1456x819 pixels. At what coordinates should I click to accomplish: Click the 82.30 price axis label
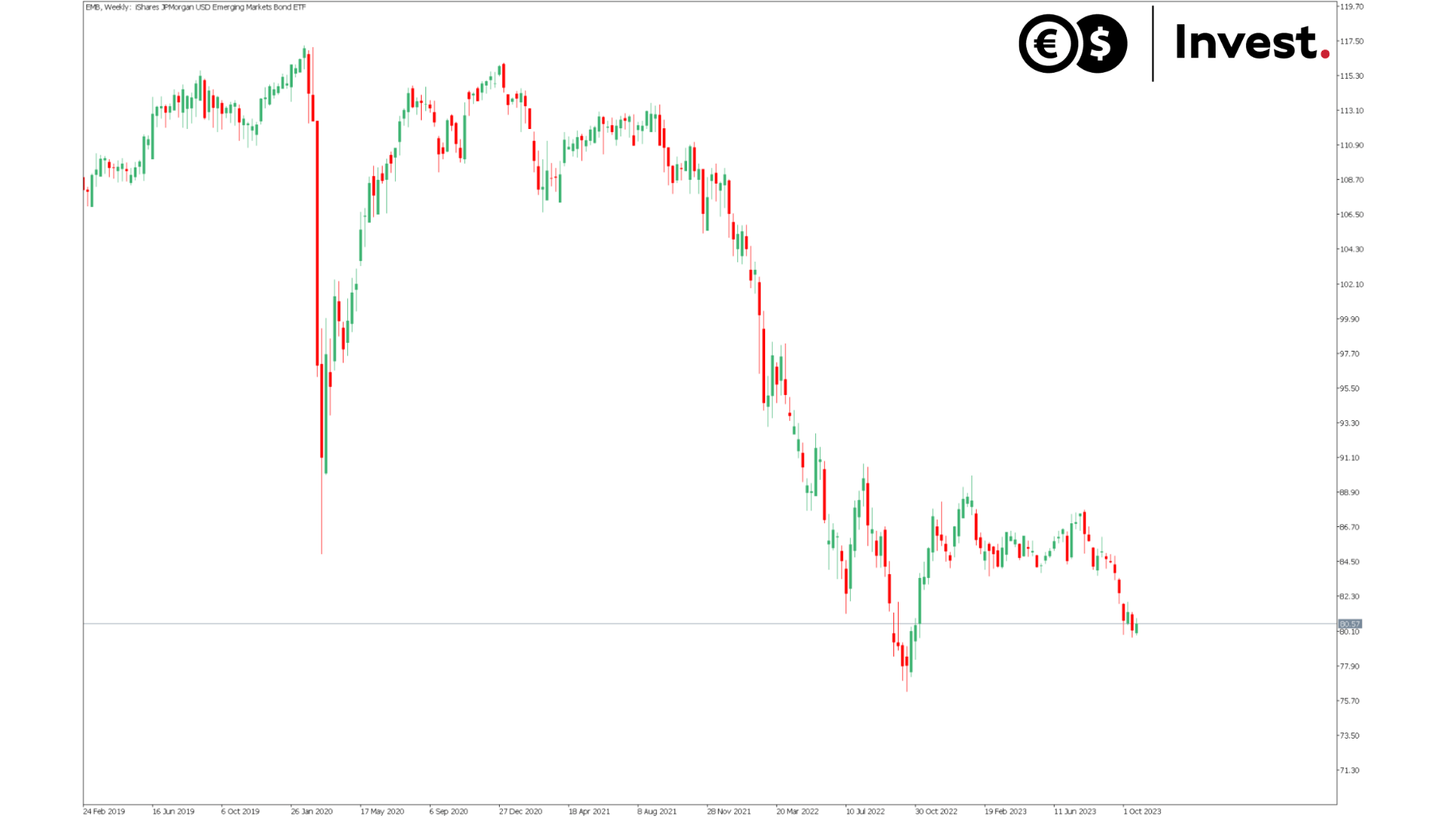[1350, 597]
